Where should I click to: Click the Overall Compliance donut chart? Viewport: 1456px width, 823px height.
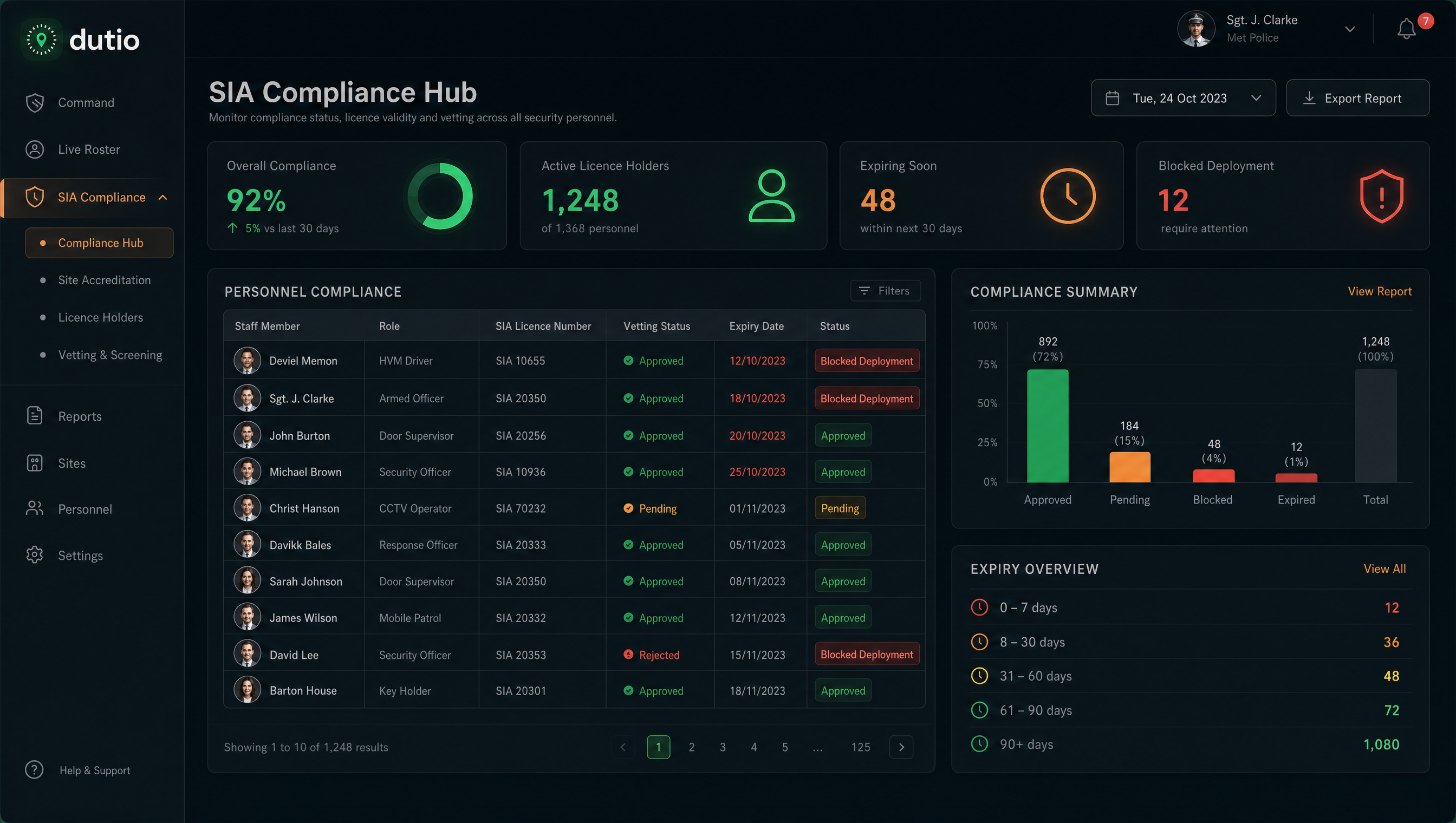click(439, 196)
